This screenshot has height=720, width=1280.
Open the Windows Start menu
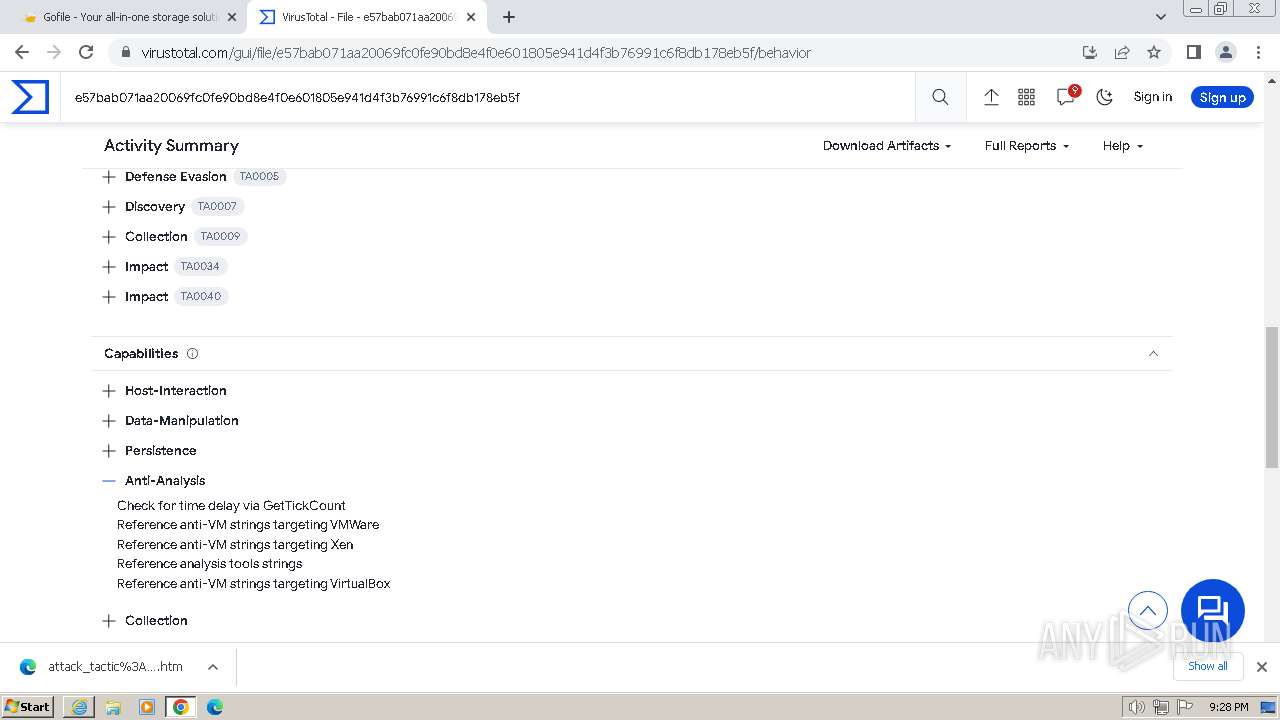28,707
